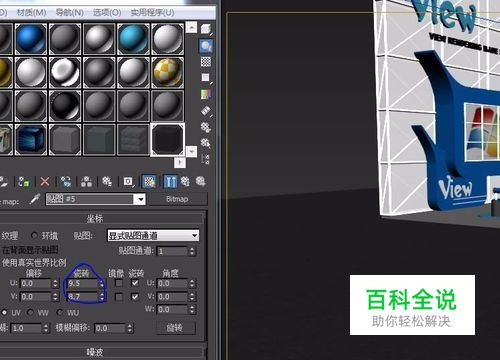Click sample slots scroll down arrow
The height and width of the screenshot is (360, 500).
[x=191, y=151]
